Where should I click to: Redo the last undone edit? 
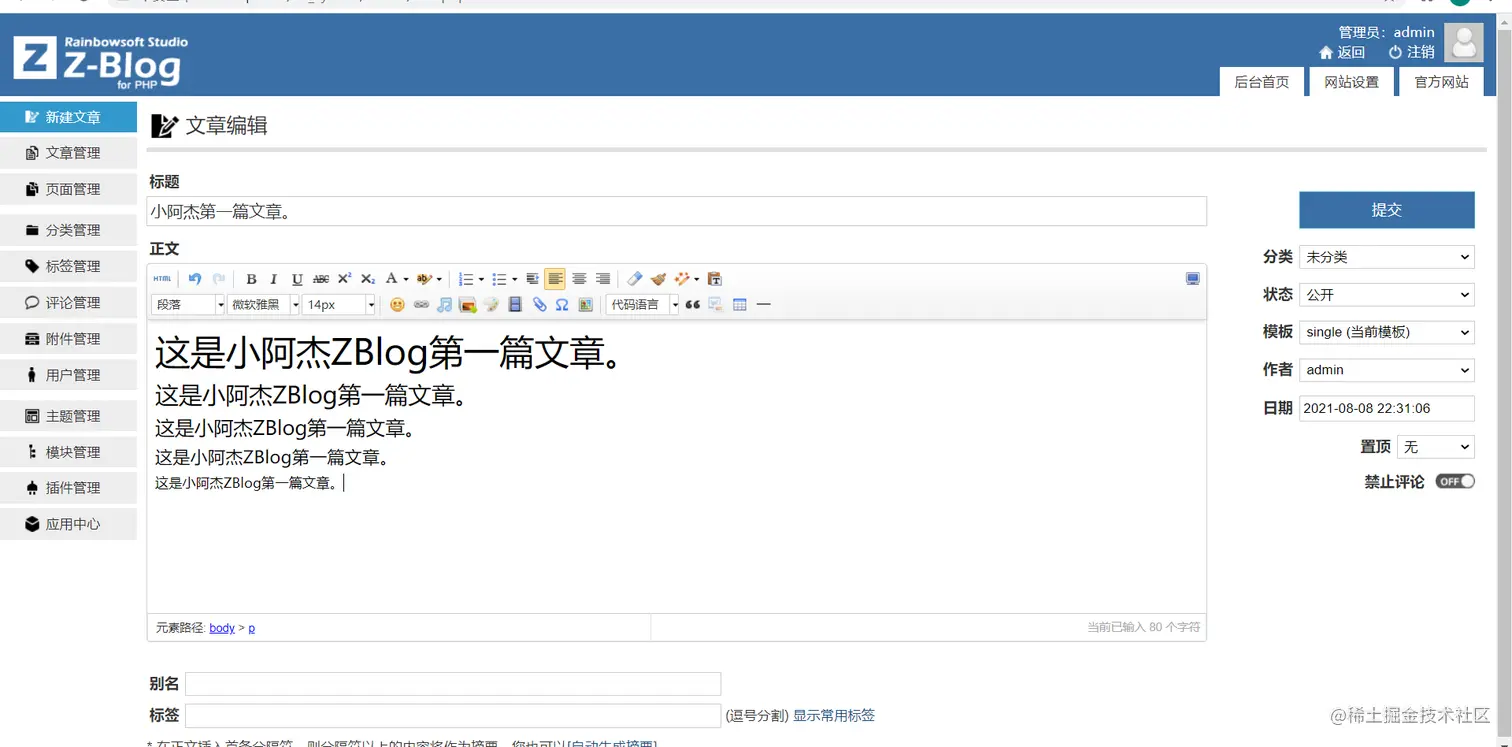coord(219,279)
